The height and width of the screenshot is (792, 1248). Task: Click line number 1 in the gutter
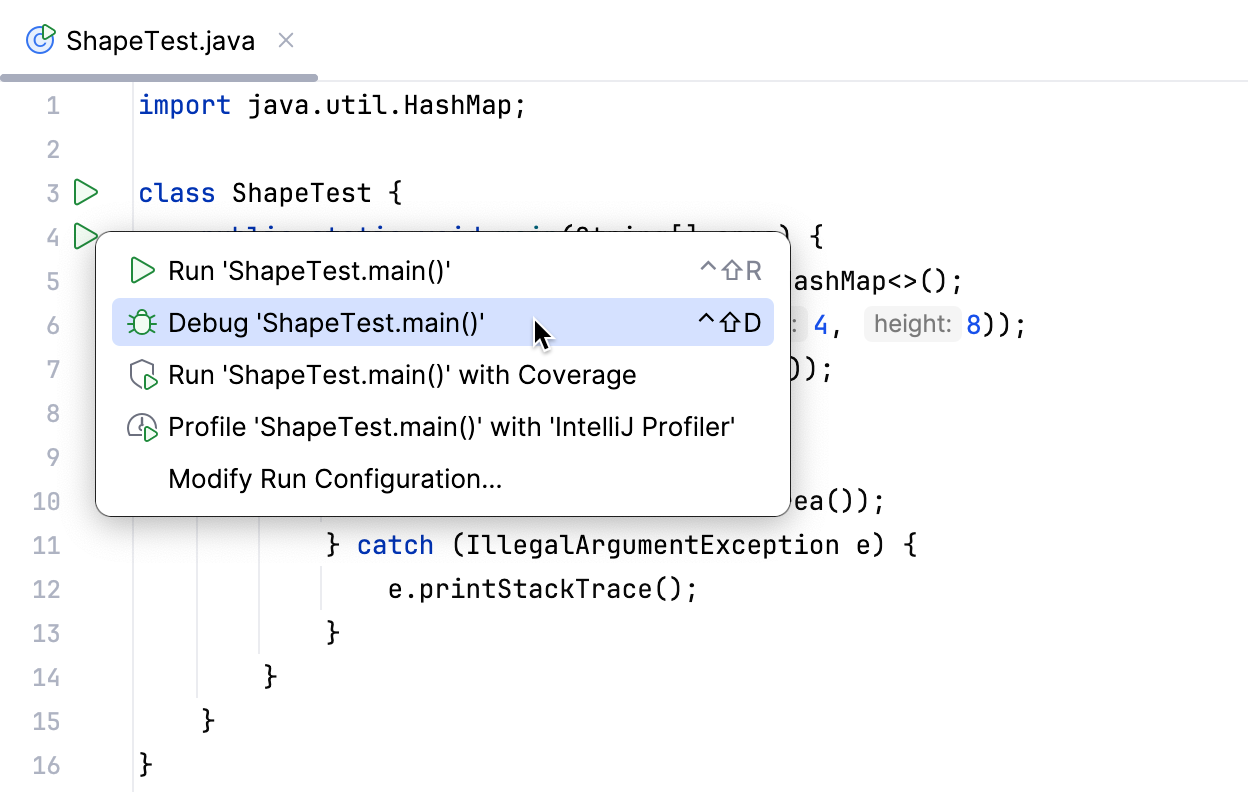pos(52,105)
